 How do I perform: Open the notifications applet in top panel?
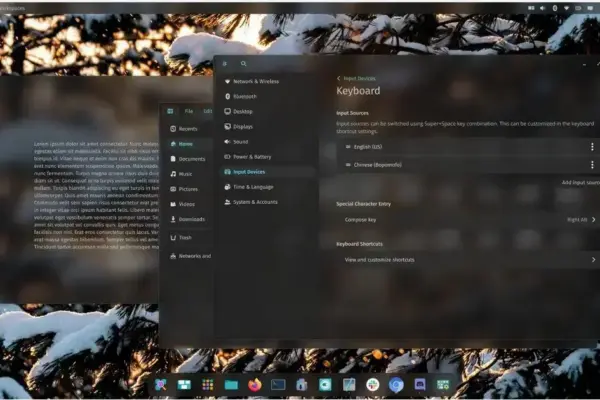[x=590, y=8]
